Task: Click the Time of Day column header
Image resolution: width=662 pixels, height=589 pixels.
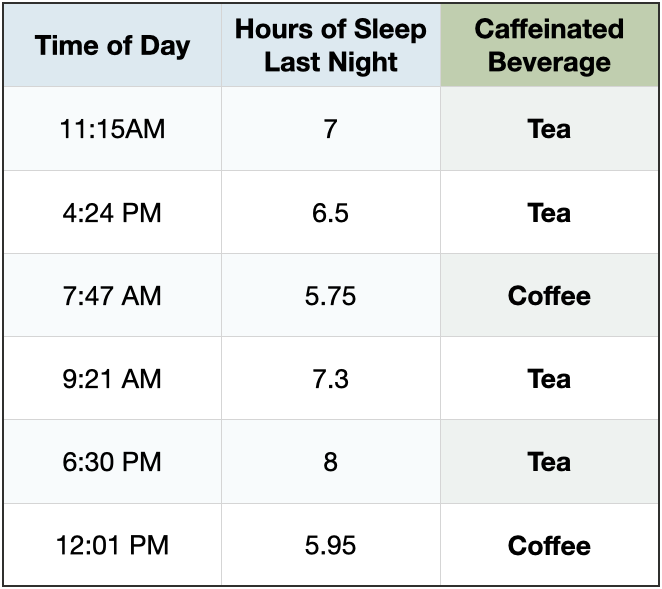Action: point(112,46)
